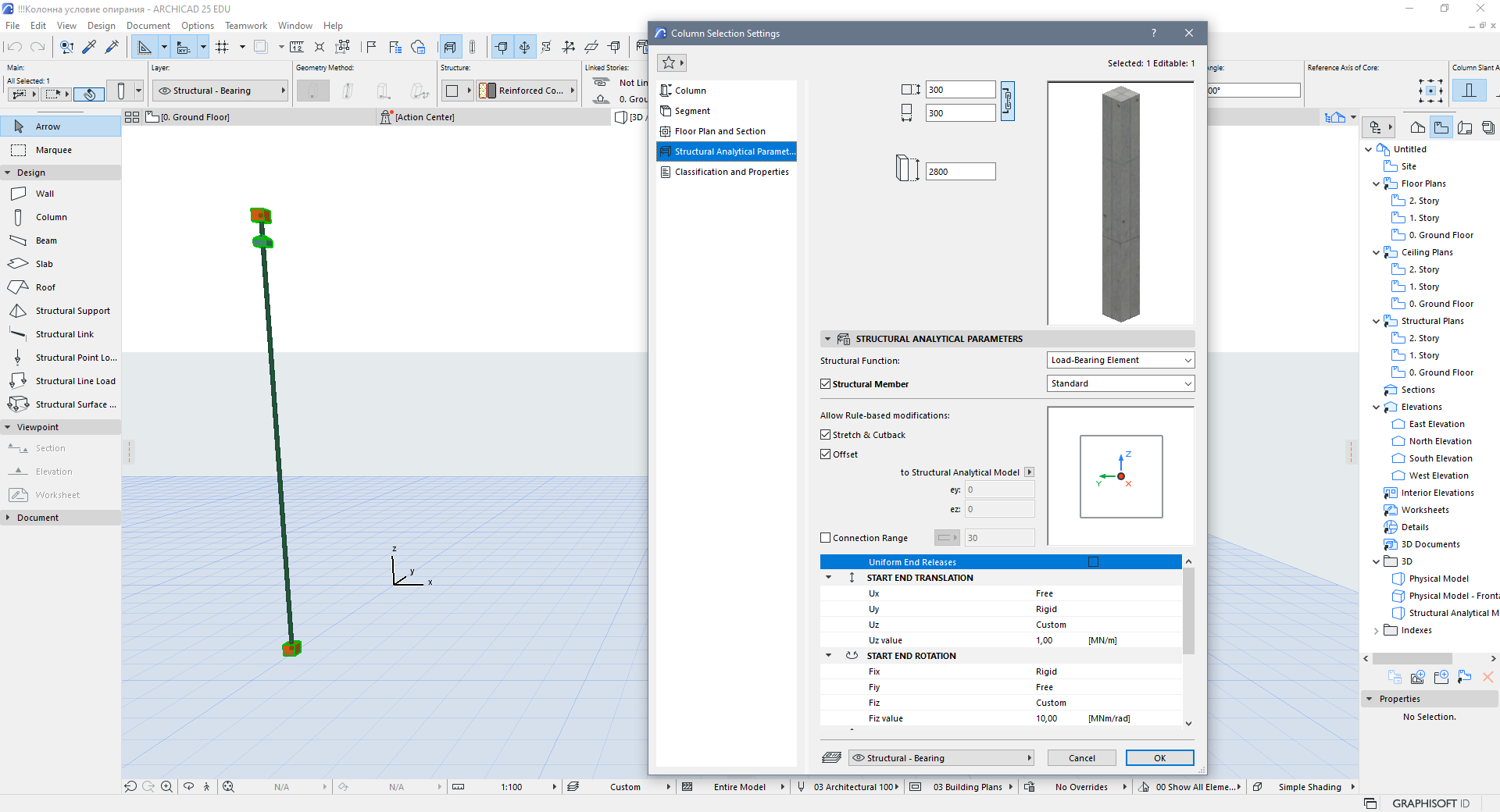The height and width of the screenshot is (812, 1500).
Task: Enable the Connection Range checkbox
Action: pyautogui.click(x=825, y=538)
